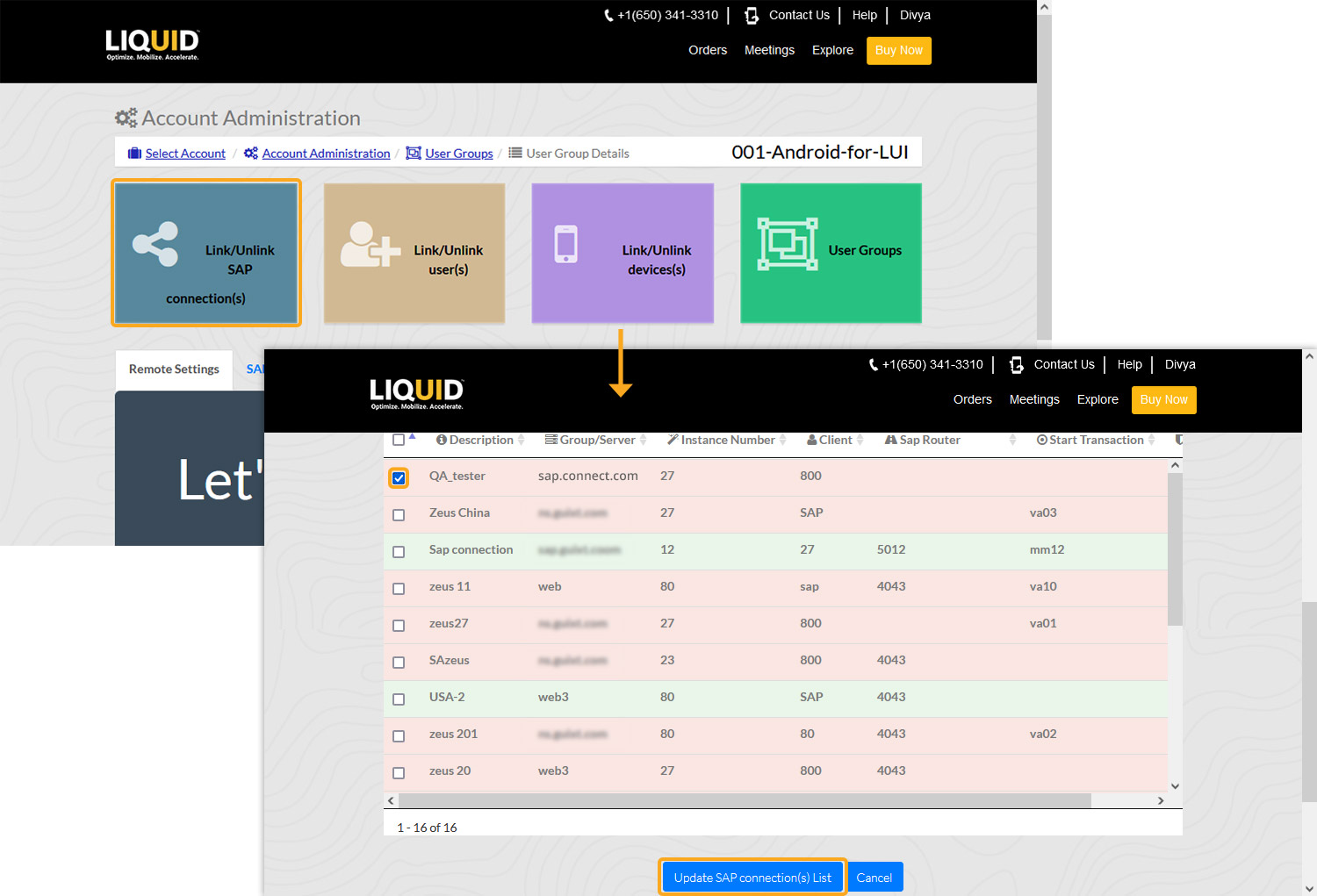Image resolution: width=1317 pixels, height=896 pixels.
Task: Open Orders menu on Account Administration page
Action: (x=708, y=50)
